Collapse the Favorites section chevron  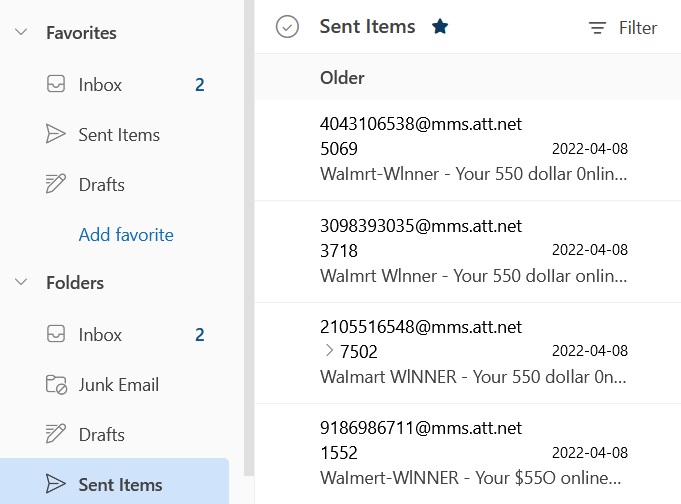pos(21,32)
